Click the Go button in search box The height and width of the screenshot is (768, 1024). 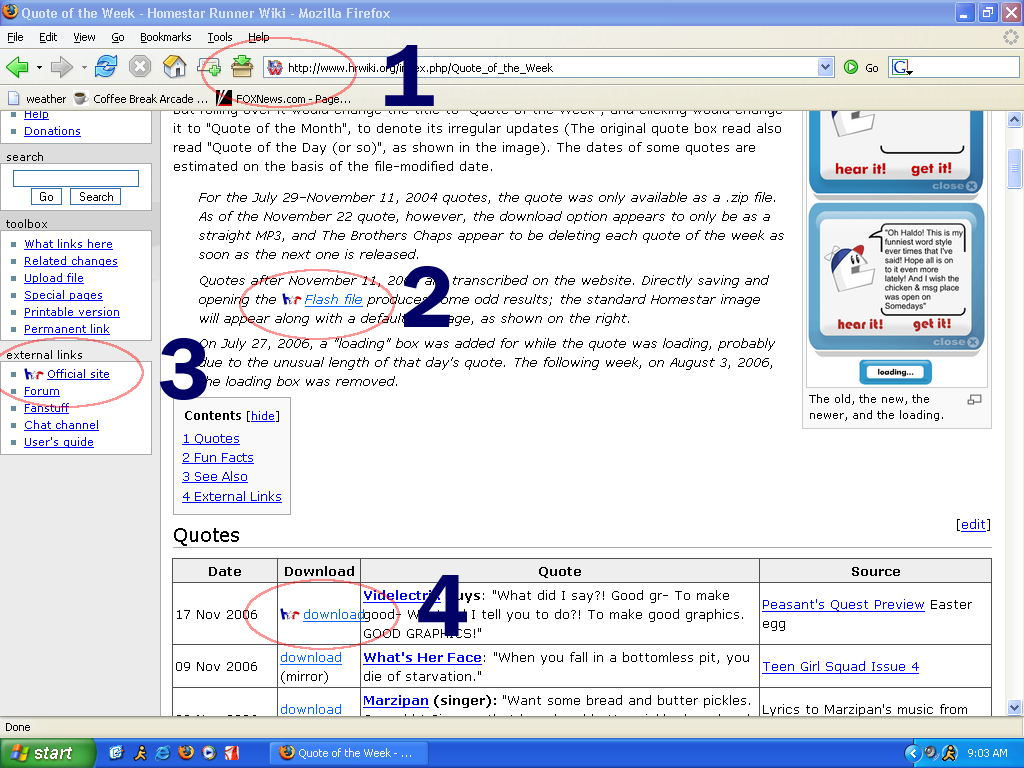click(46, 197)
